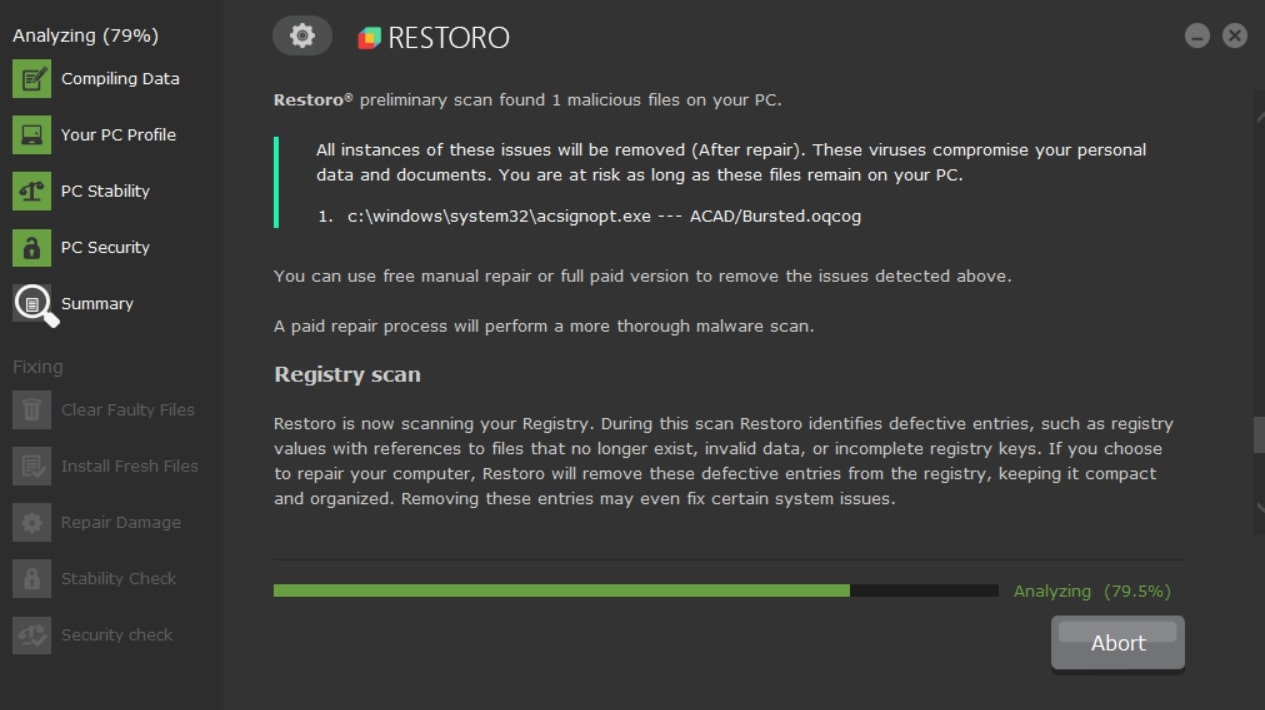
Task: Click the scrollbar down arrow
Action: point(1259,508)
